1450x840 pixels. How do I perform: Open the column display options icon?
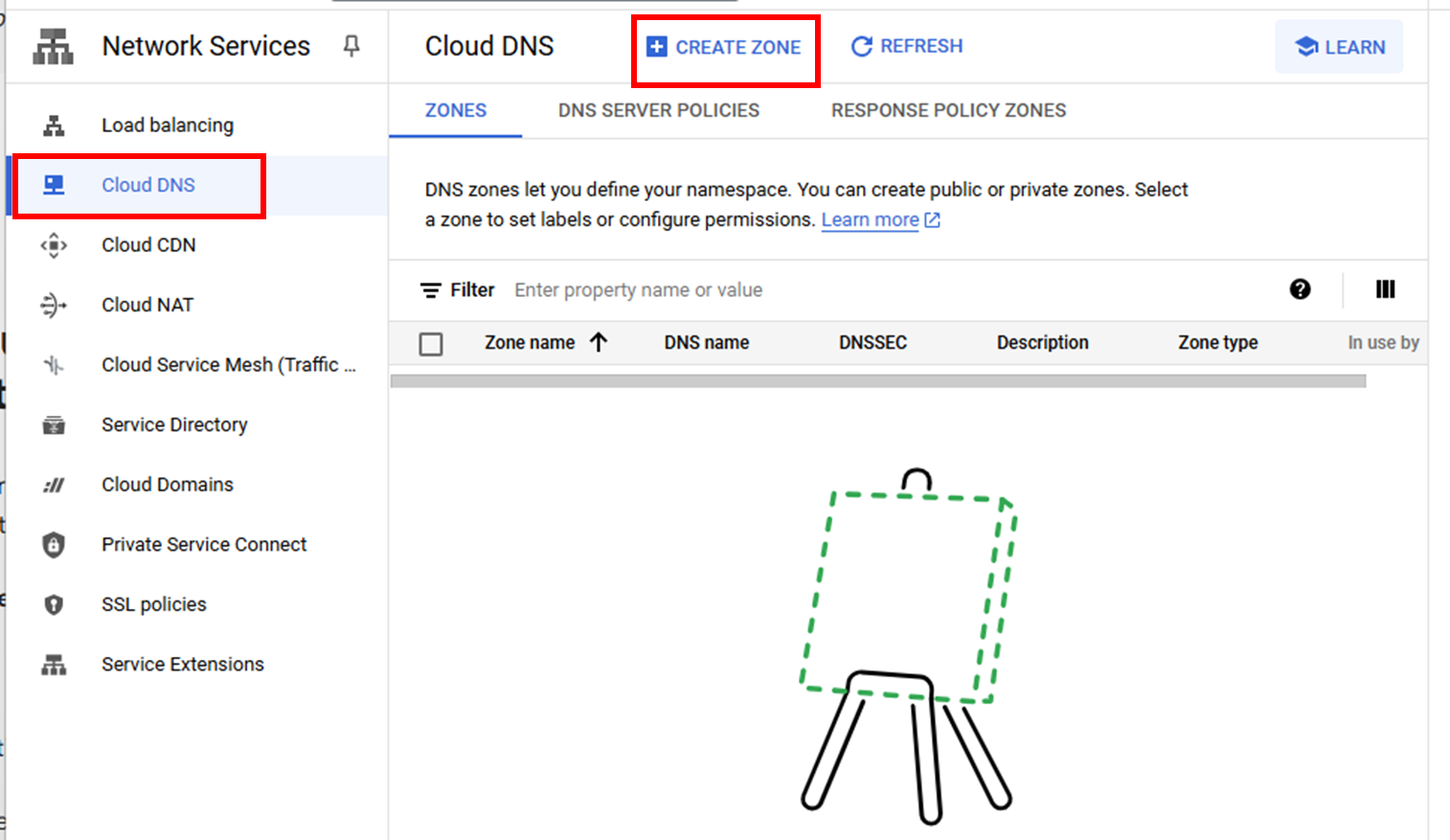coord(1385,289)
